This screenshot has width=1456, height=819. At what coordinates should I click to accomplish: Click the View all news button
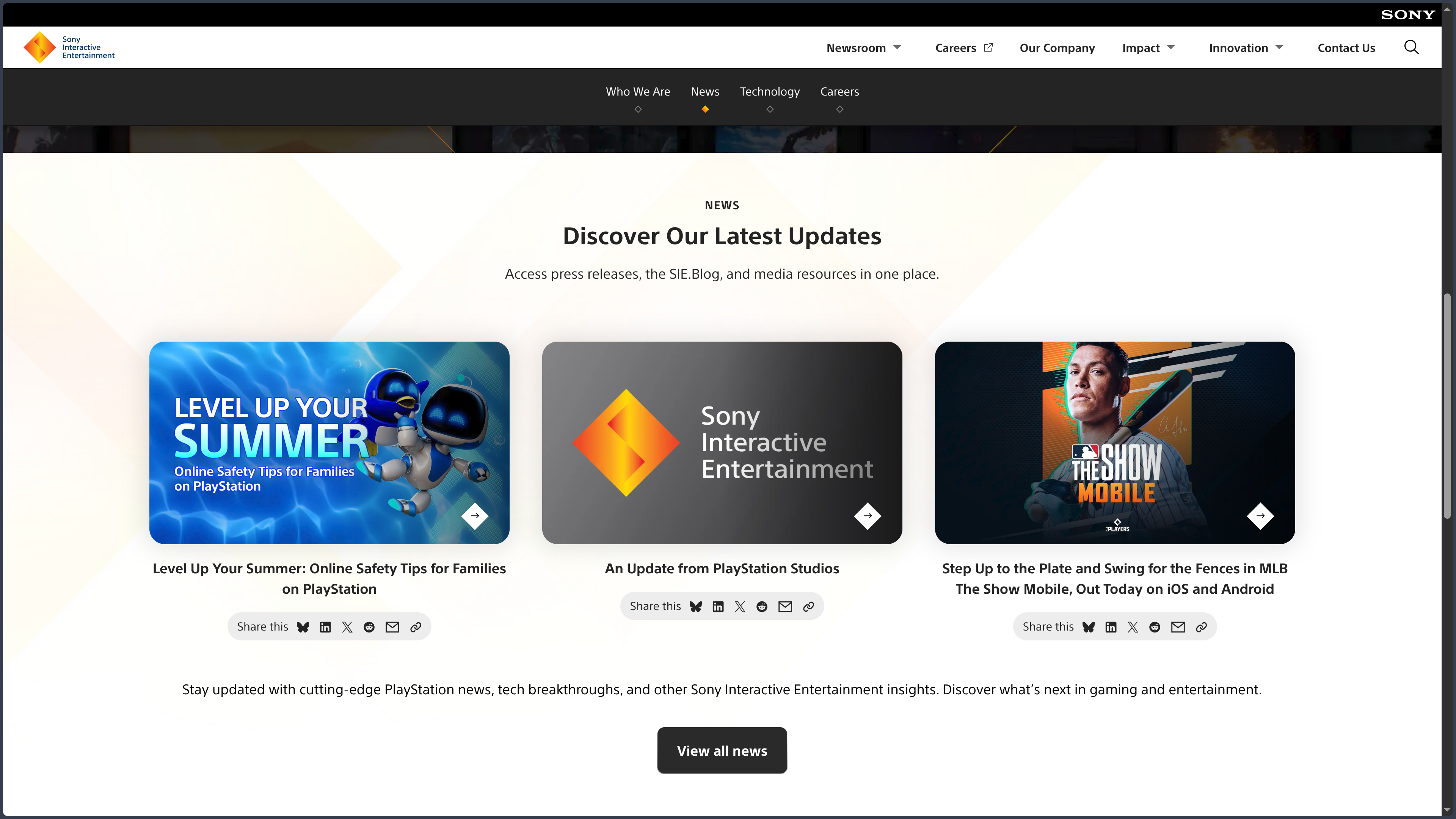[x=722, y=751]
